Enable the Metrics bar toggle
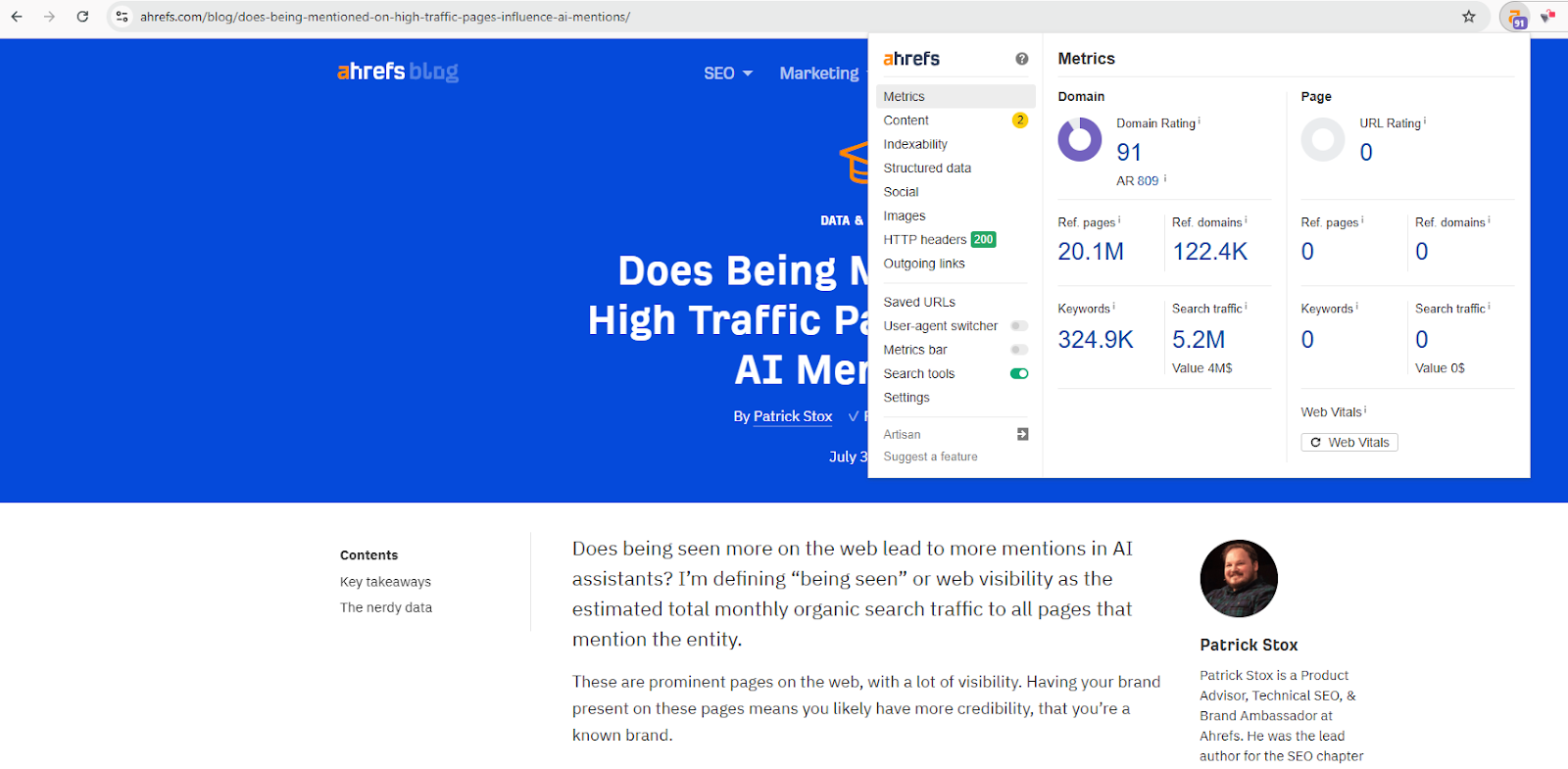The image size is (1568, 769). [1019, 350]
